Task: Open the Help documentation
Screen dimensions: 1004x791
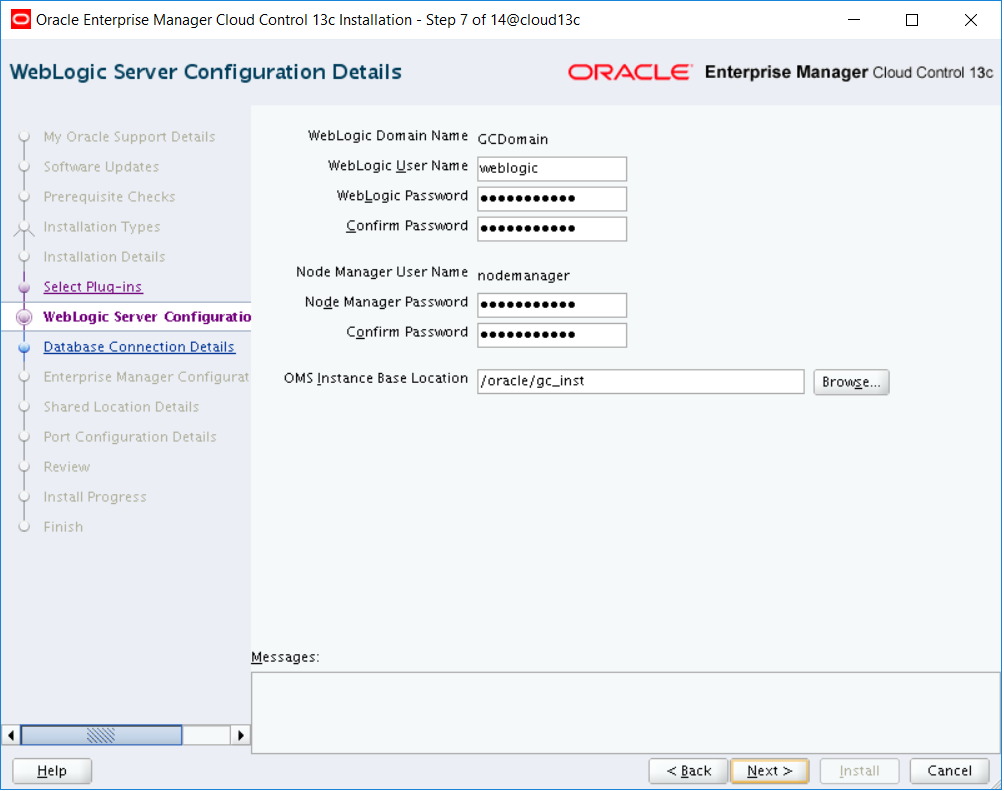Action: point(52,771)
